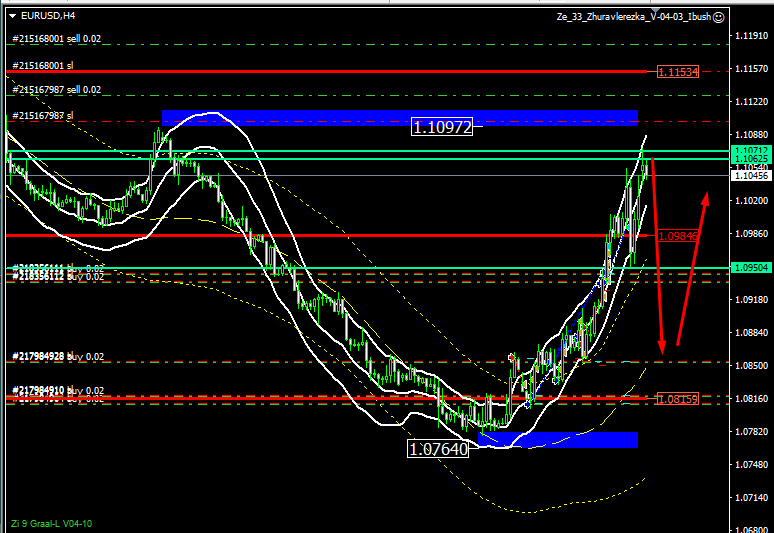Select order label #217984928 buy 0.02
Image resolution: width=774 pixels, height=533 pixels.
click(x=58, y=356)
